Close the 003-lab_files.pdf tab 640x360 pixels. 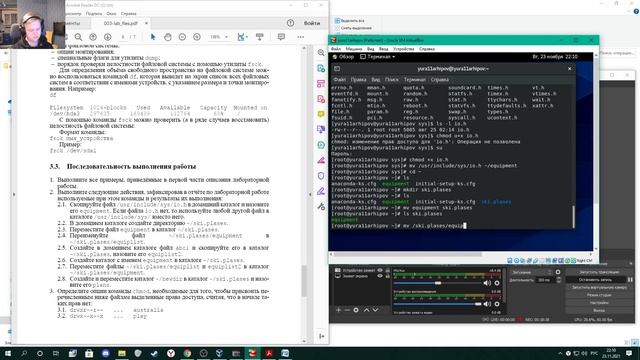pyautogui.click(x=147, y=23)
